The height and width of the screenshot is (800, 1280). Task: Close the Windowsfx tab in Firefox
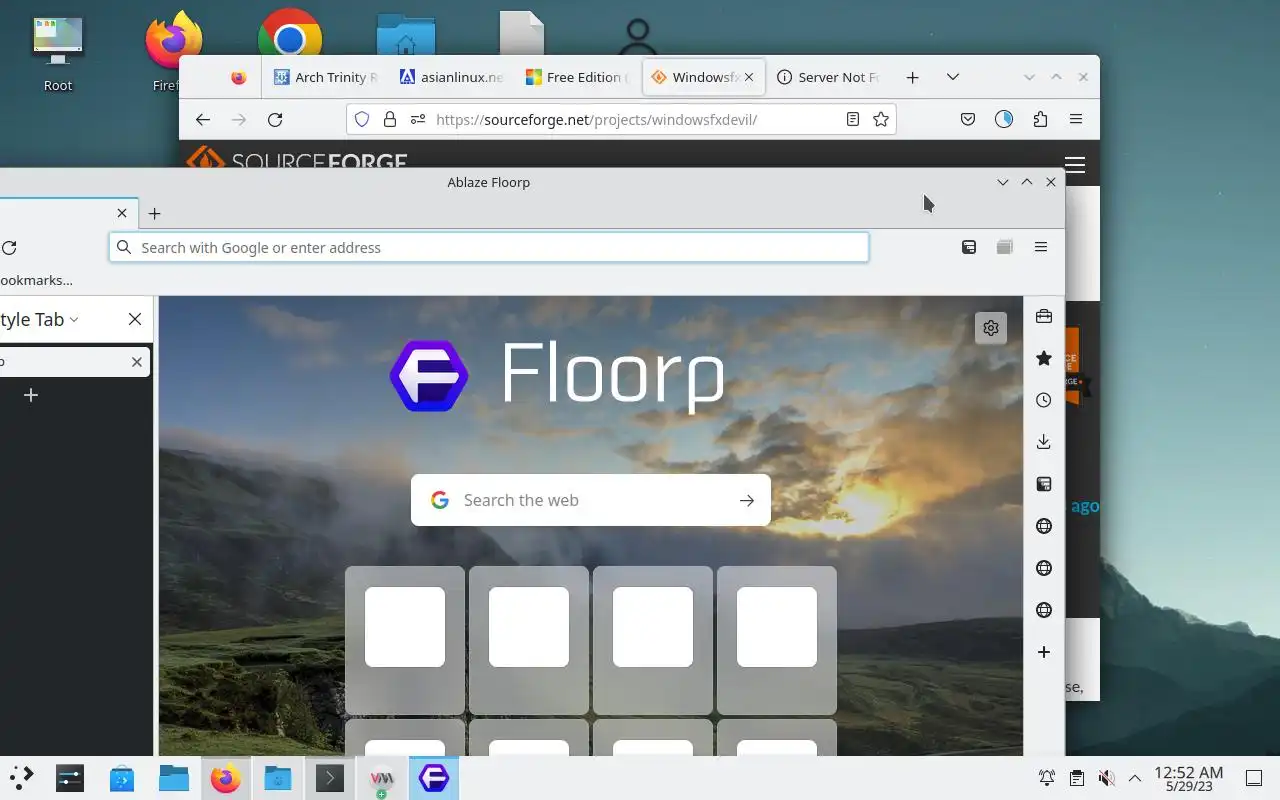tap(749, 77)
